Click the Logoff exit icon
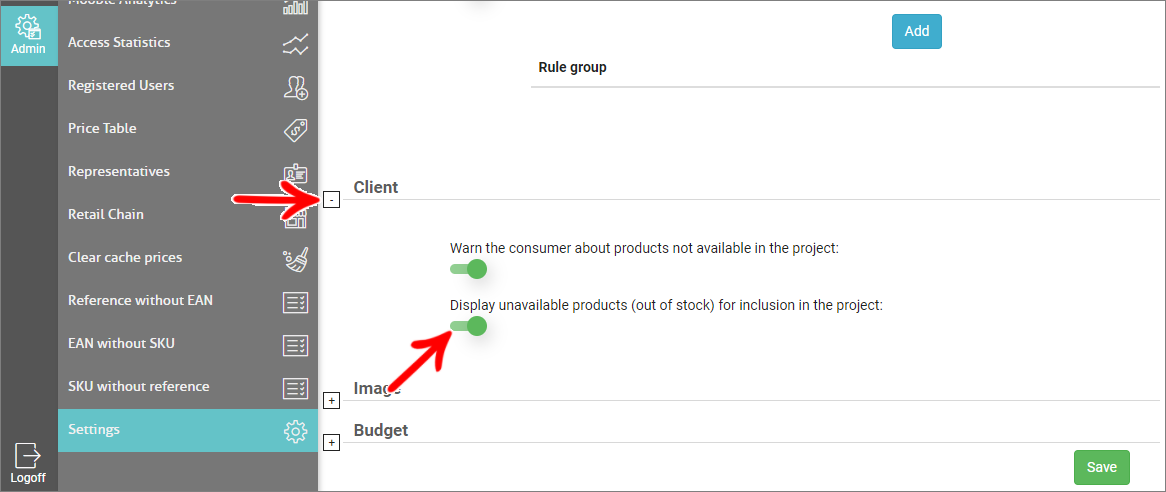Screen dimensions: 1166x492 [28, 456]
